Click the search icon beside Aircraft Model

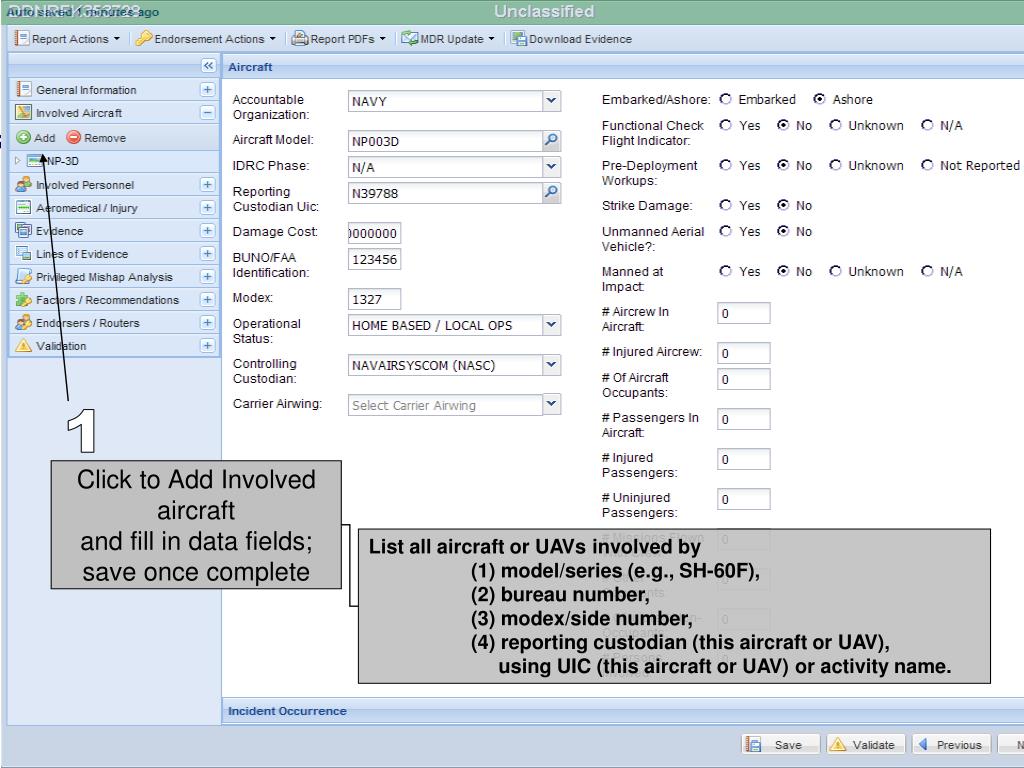552,141
